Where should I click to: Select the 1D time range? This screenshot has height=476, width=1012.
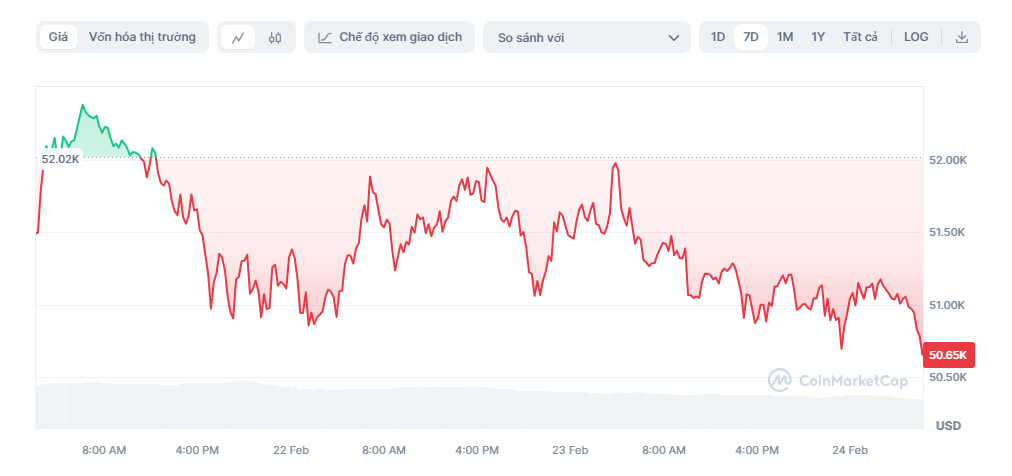[718, 37]
